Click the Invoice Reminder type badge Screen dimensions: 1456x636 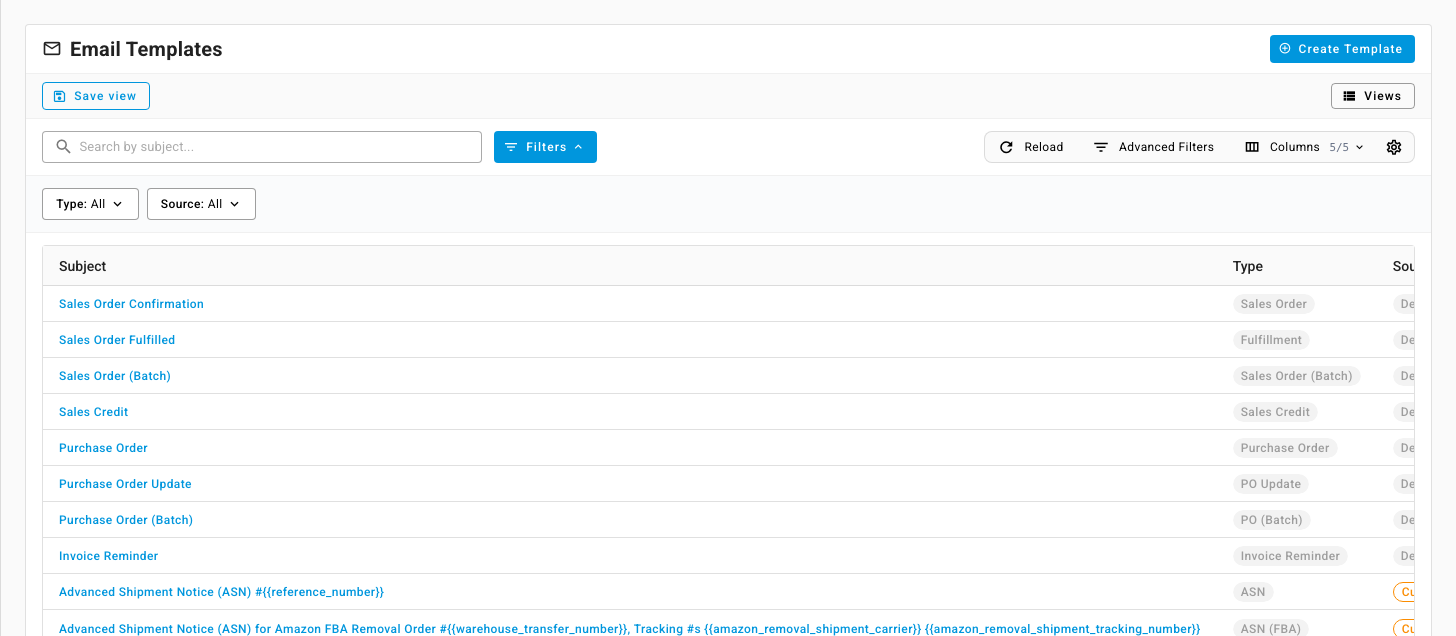coord(1290,556)
